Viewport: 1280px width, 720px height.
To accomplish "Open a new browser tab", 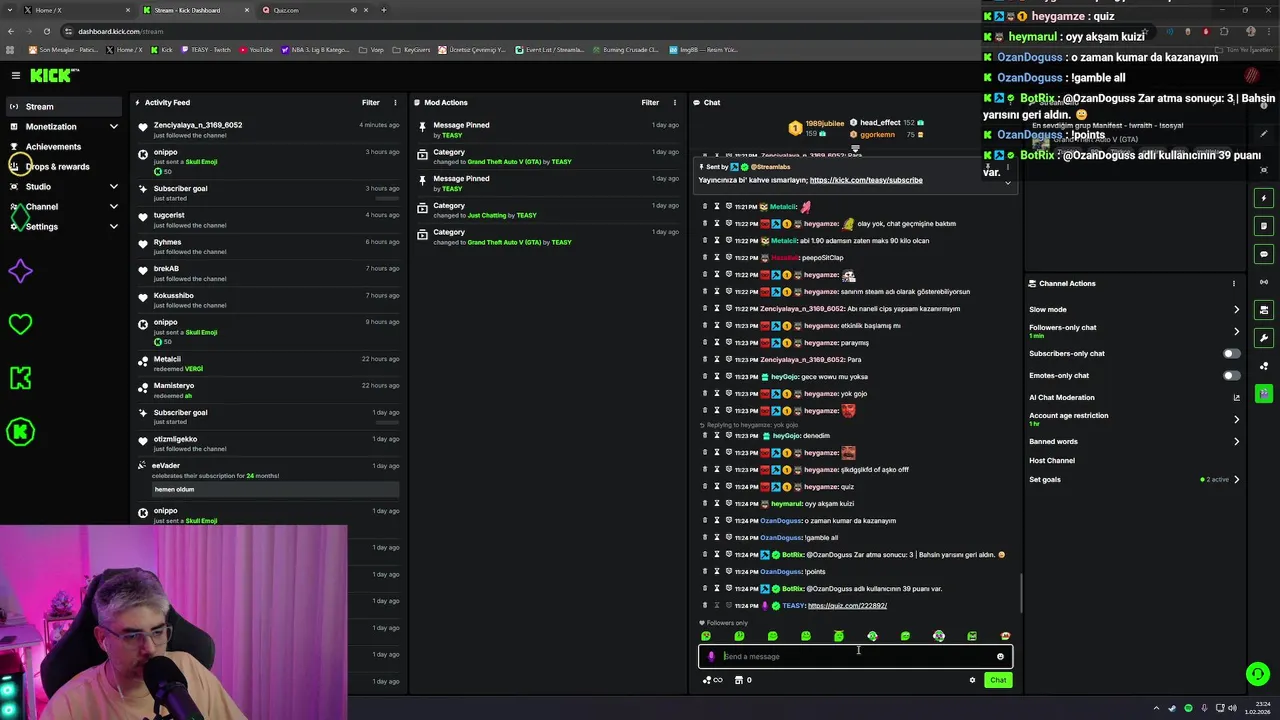I will [384, 10].
